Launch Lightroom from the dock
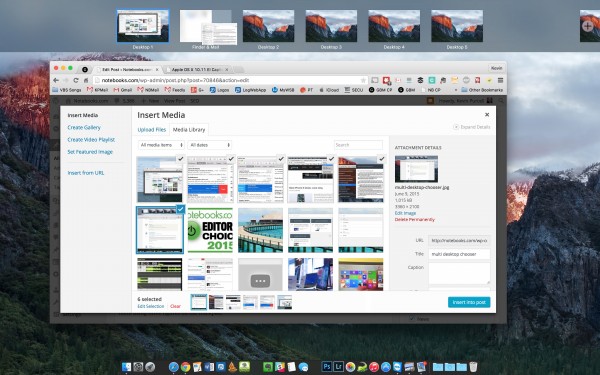 338,367
